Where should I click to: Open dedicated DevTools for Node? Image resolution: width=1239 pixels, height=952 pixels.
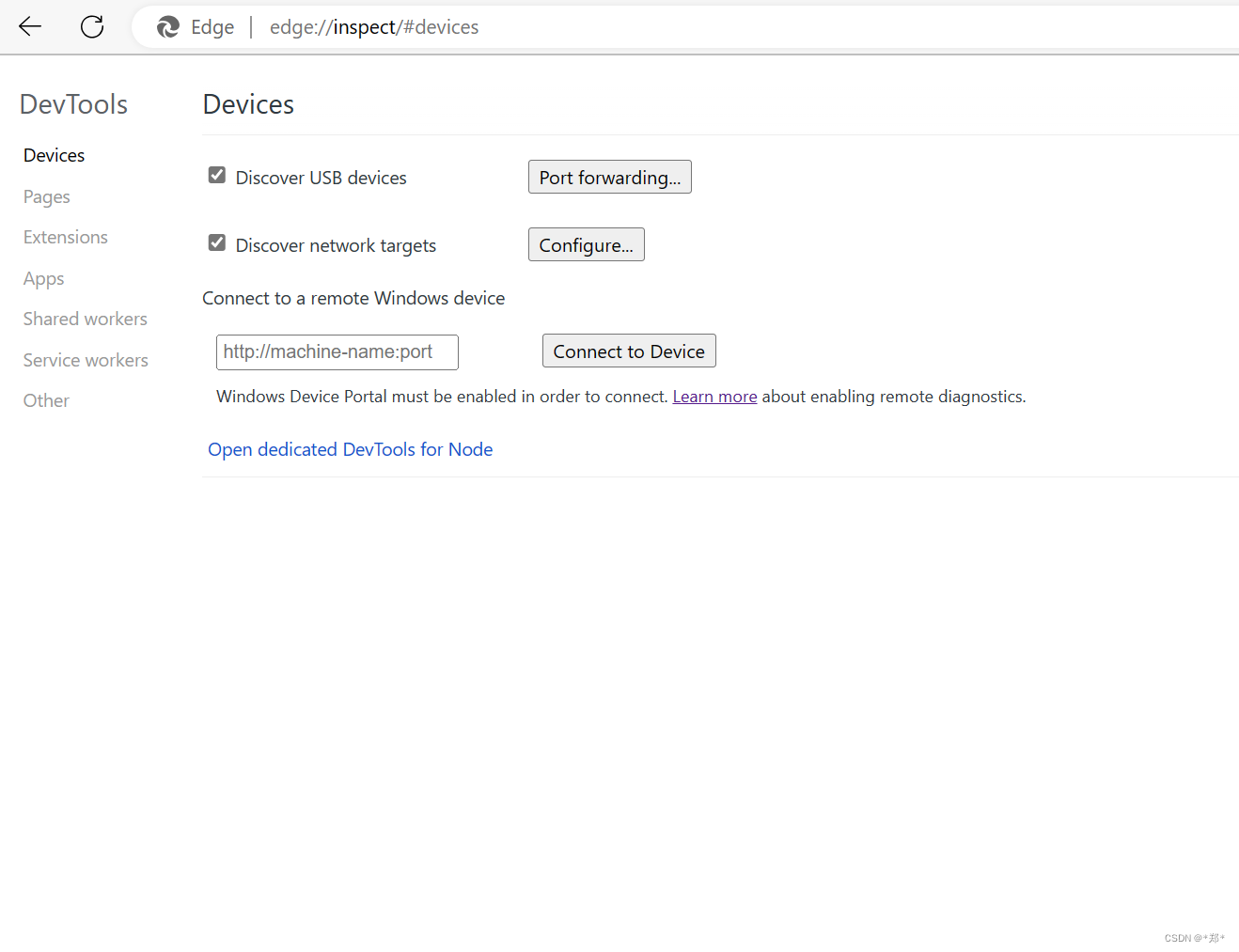tap(351, 449)
